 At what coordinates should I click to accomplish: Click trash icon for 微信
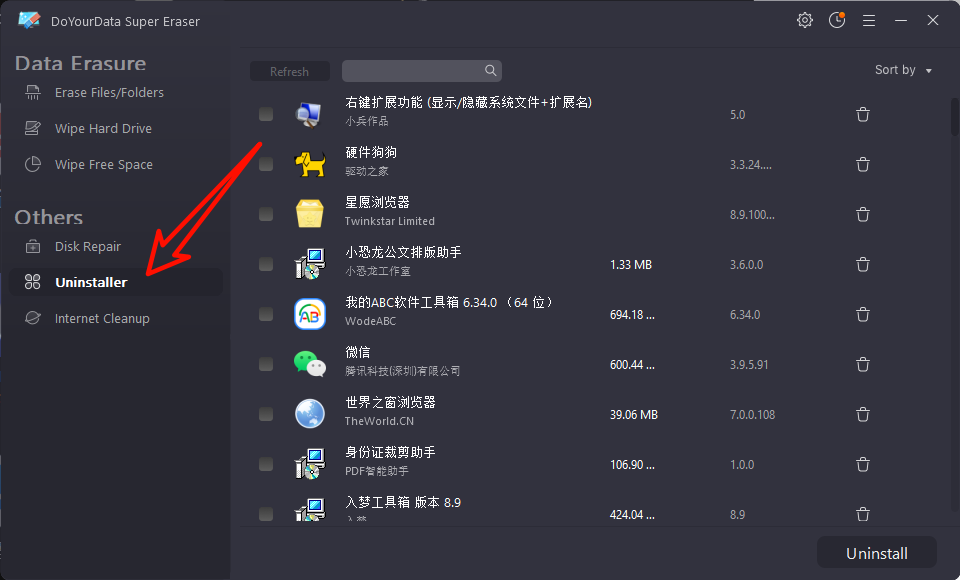pyautogui.click(x=863, y=364)
